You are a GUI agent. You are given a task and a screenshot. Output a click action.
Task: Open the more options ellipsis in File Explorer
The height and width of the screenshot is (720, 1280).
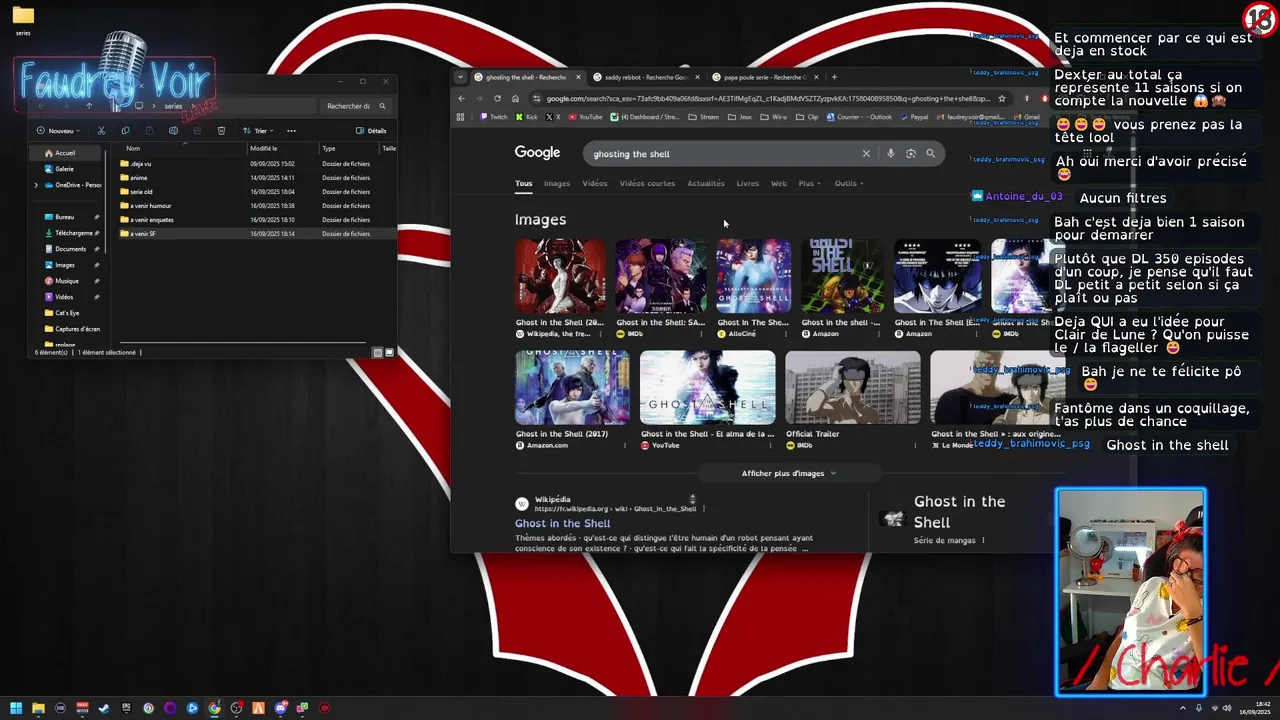(291, 131)
